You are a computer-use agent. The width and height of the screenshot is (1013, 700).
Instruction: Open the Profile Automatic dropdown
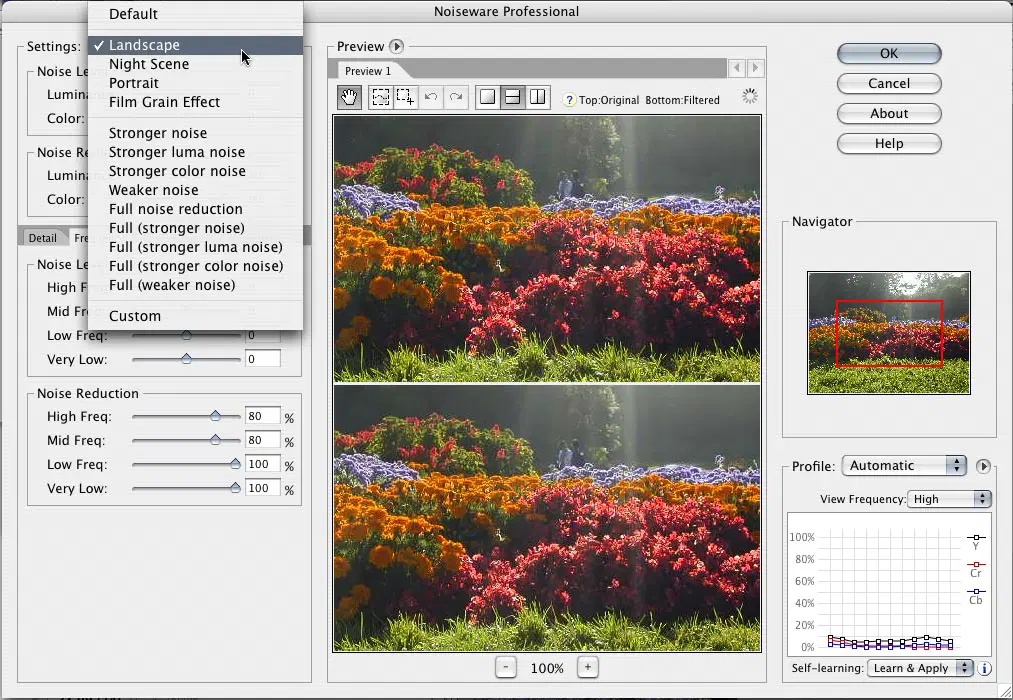904,466
